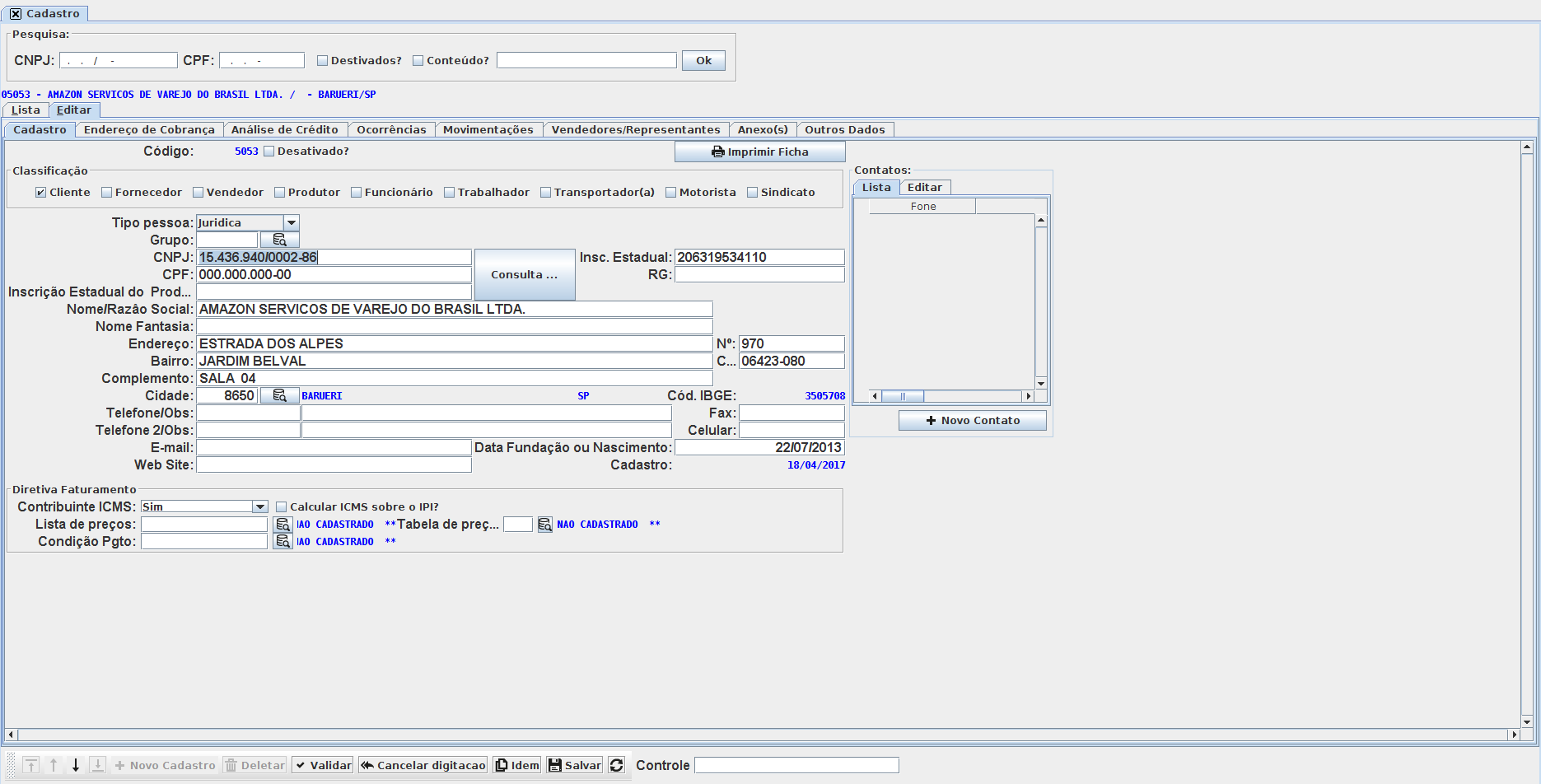
Task: Uncheck the Cliente checkbox
Action: 41,193
